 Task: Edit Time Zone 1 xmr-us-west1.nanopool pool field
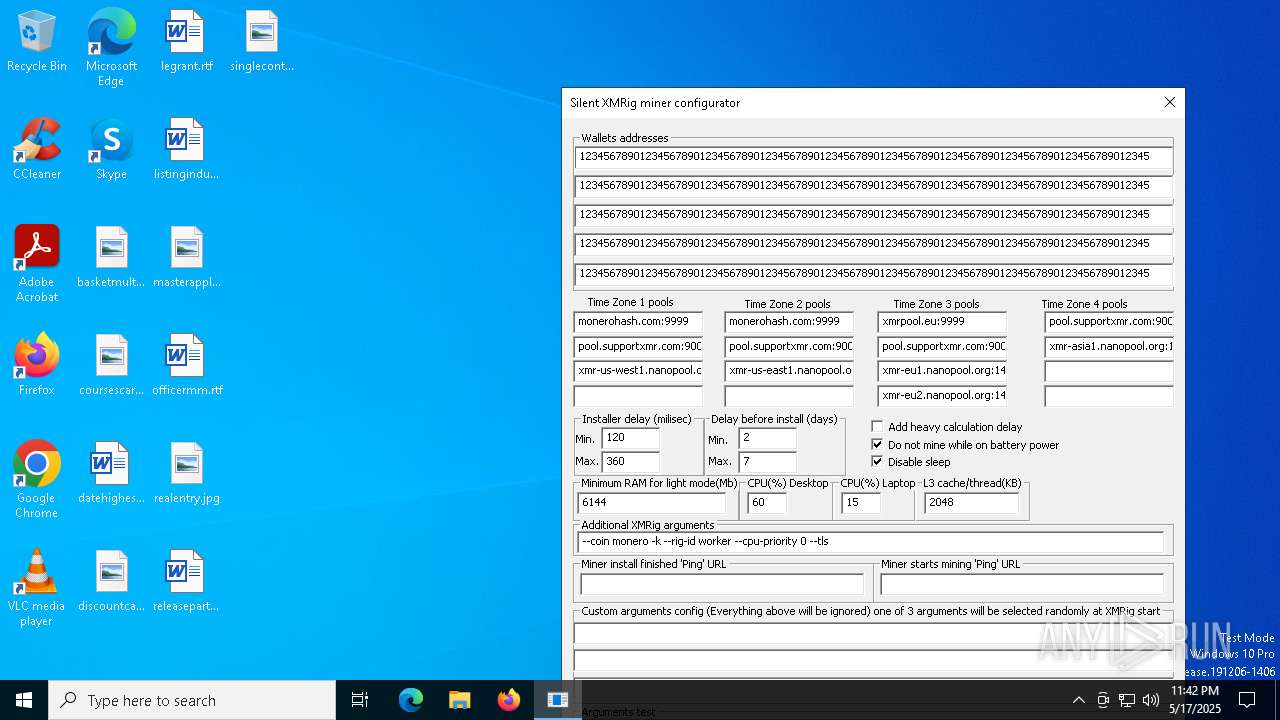pos(638,371)
